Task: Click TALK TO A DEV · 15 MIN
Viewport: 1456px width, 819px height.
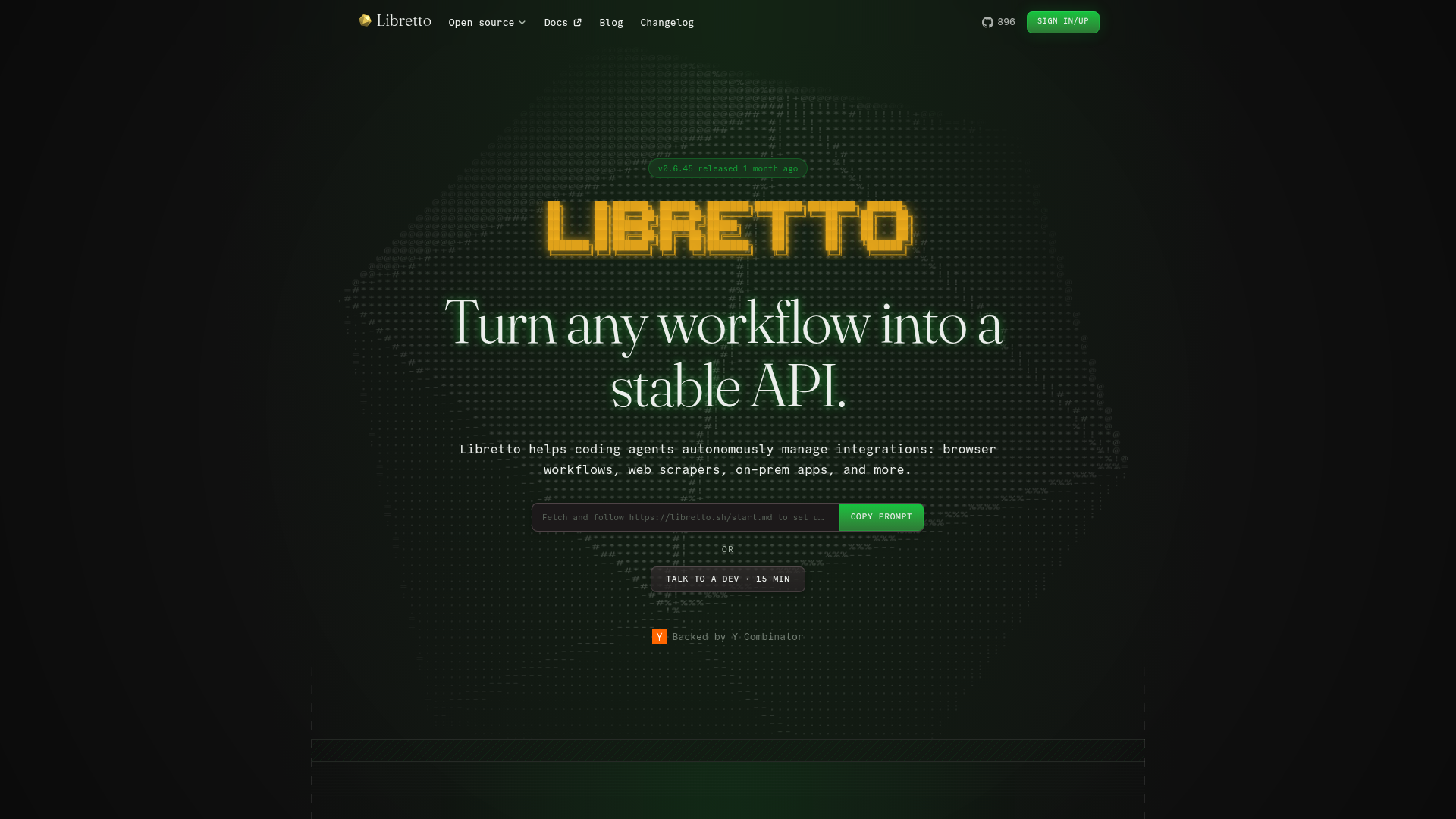Action: click(x=728, y=579)
